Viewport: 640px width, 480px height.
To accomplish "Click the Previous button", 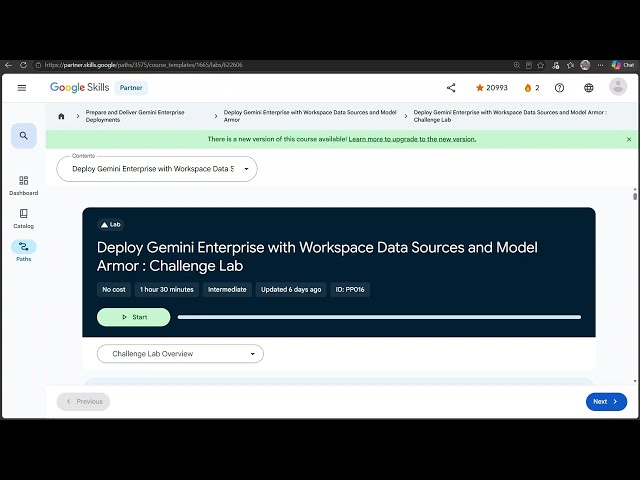I will coord(83,402).
